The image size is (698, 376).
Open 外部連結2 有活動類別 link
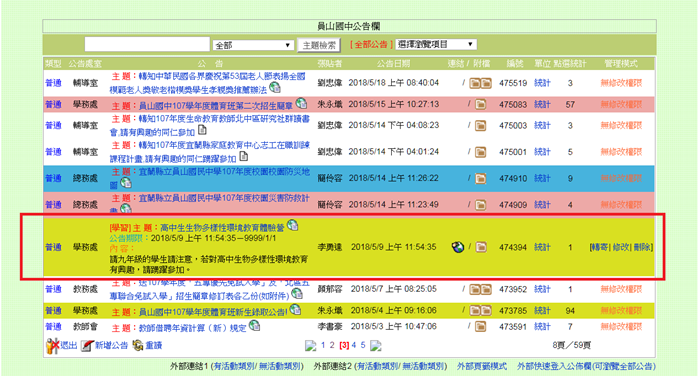(377, 366)
